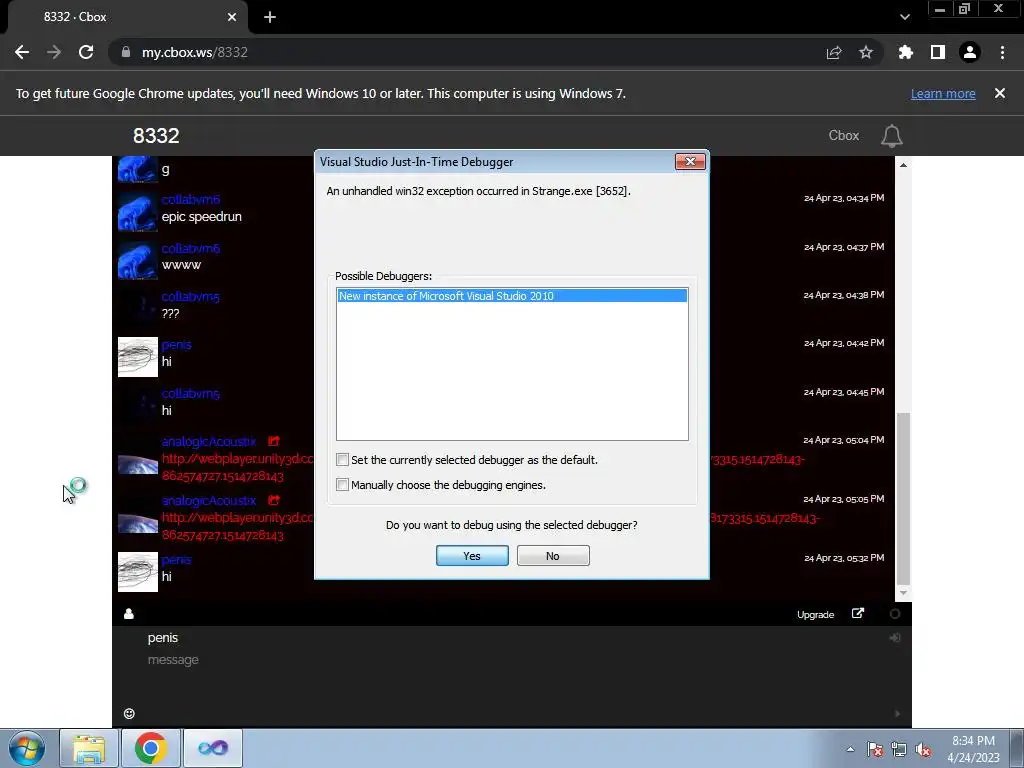Click the username collabvm6 above 'wwww'
This screenshot has width=1024, height=768.
[191, 248]
